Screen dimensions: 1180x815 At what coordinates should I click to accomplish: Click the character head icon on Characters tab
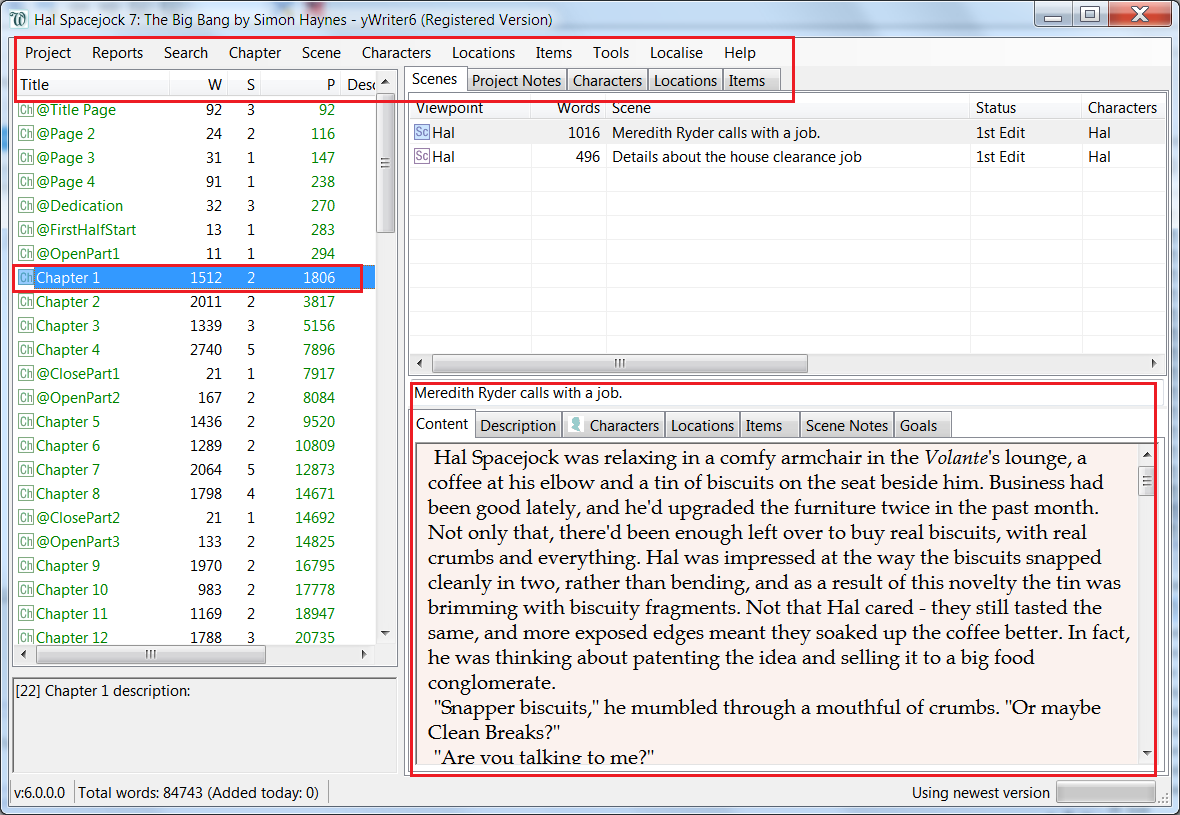click(x=578, y=425)
